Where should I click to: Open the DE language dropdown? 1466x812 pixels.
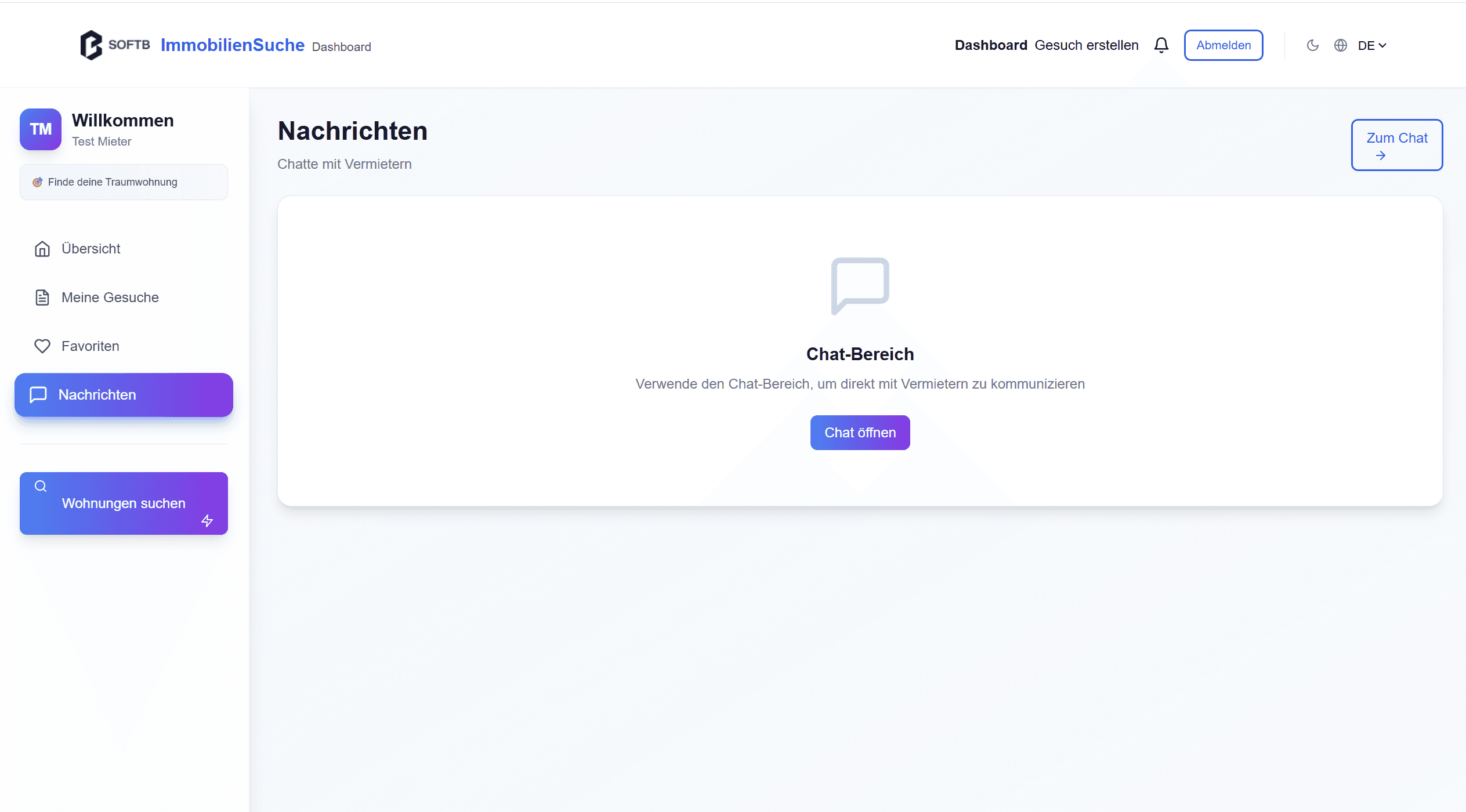(1371, 45)
